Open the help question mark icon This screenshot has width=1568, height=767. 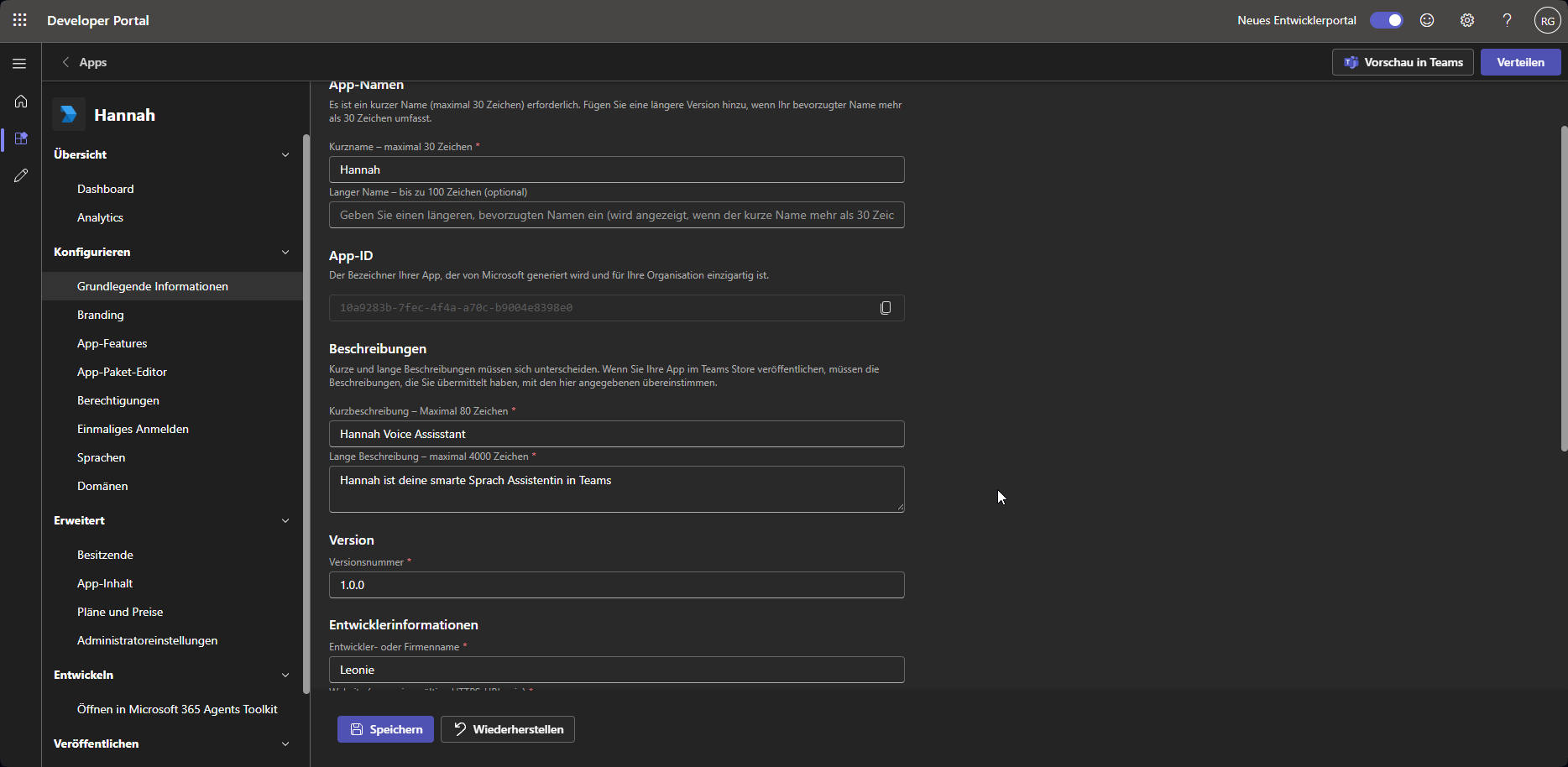[x=1508, y=20]
